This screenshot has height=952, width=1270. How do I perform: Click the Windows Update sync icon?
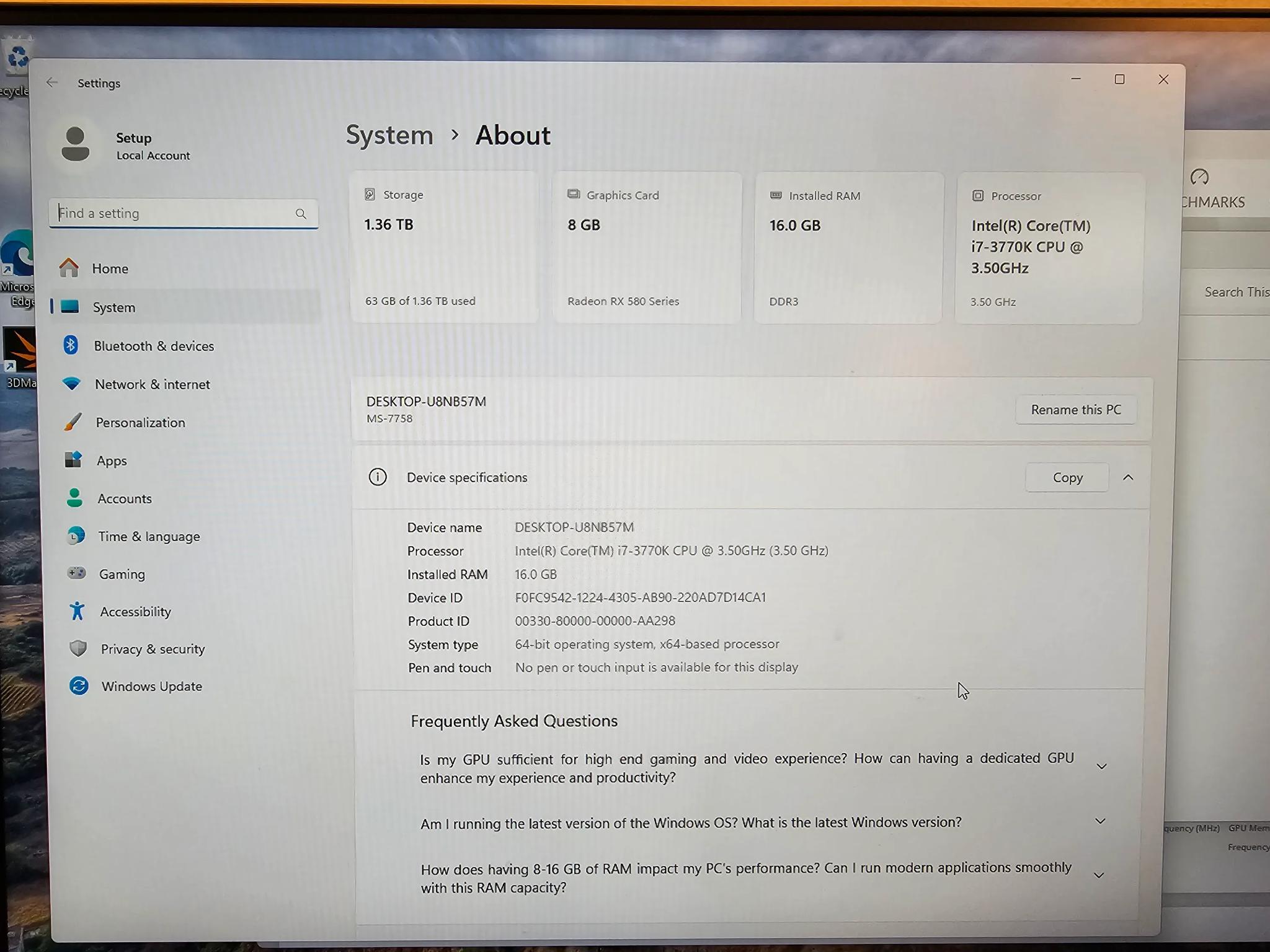[x=79, y=685]
